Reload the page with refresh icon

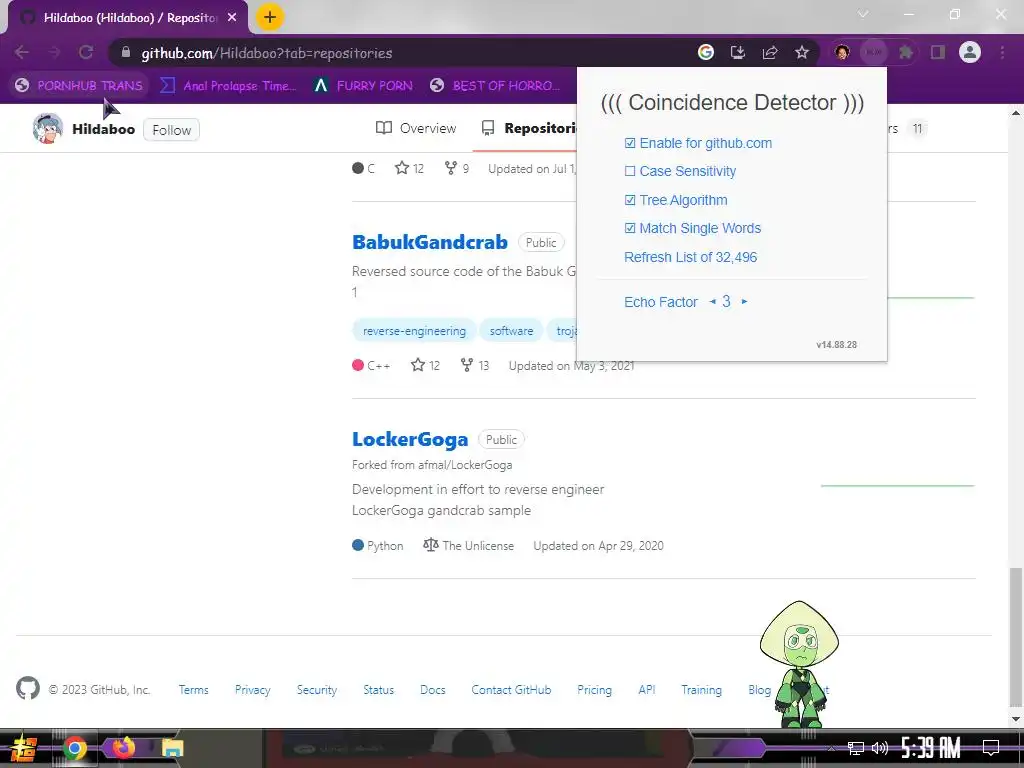[x=86, y=52]
